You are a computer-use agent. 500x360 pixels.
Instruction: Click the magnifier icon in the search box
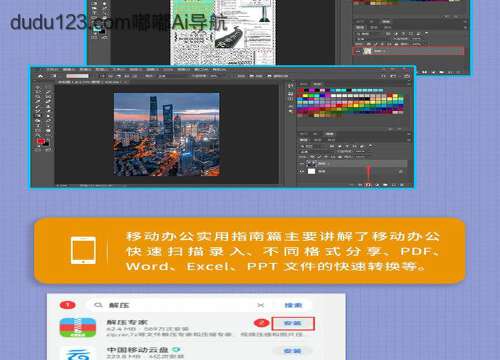click(x=98, y=305)
